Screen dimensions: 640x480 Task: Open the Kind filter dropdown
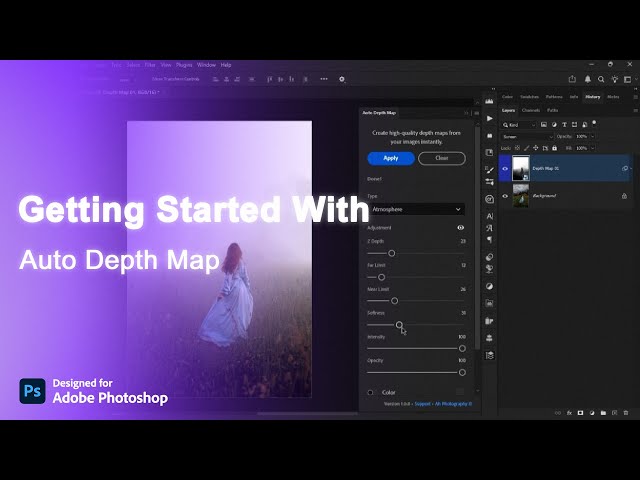(x=519, y=124)
